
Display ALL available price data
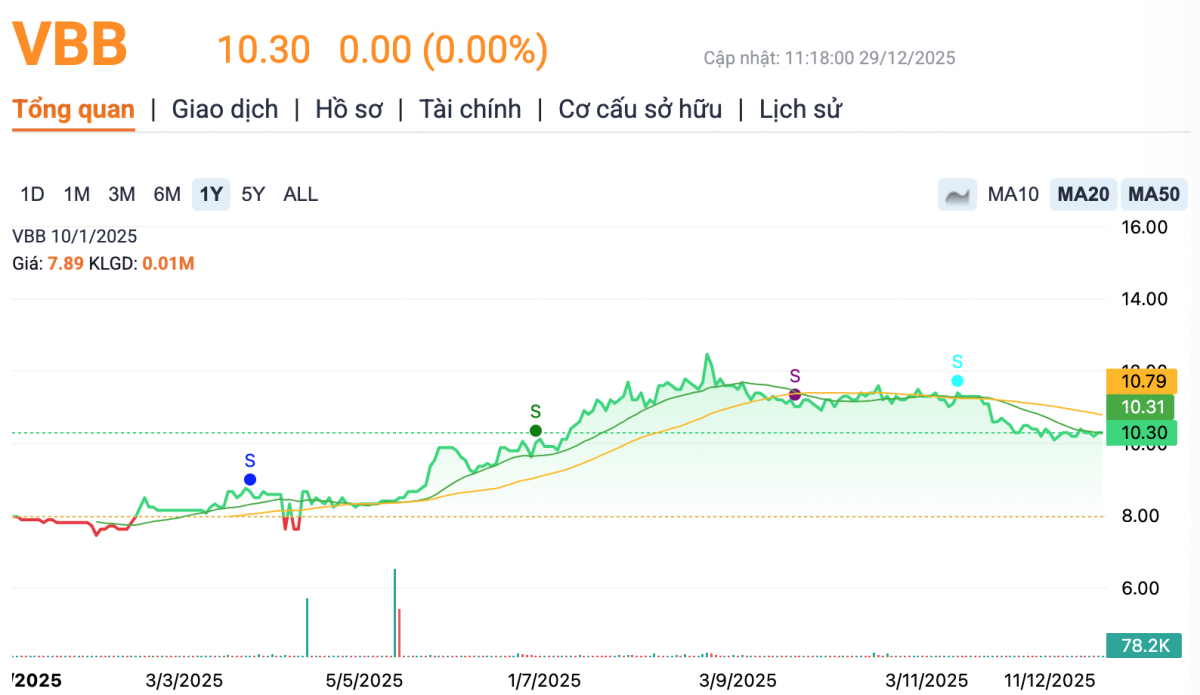pyautogui.click(x=300, y=194)
